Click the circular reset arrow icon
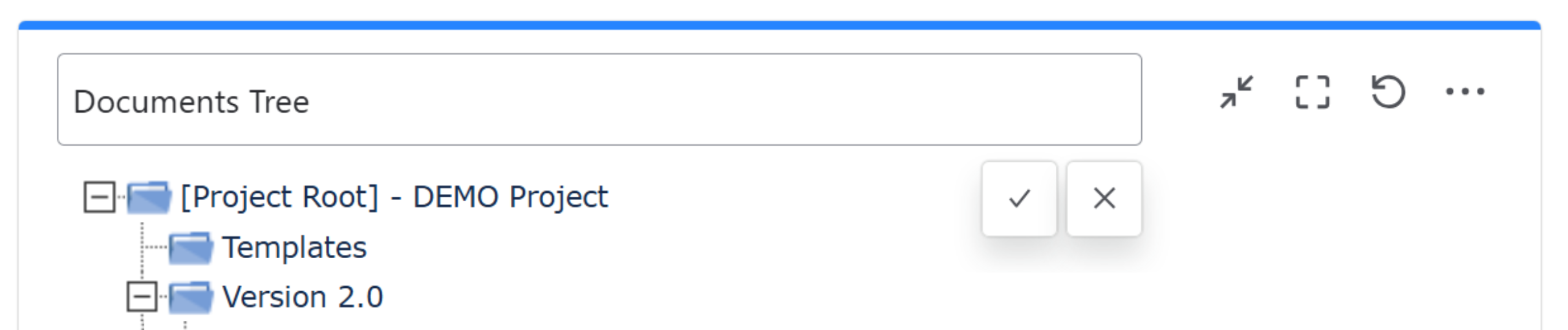Image resolution: width=1568 pixels, height=330 pixels. pos(1388,93)
